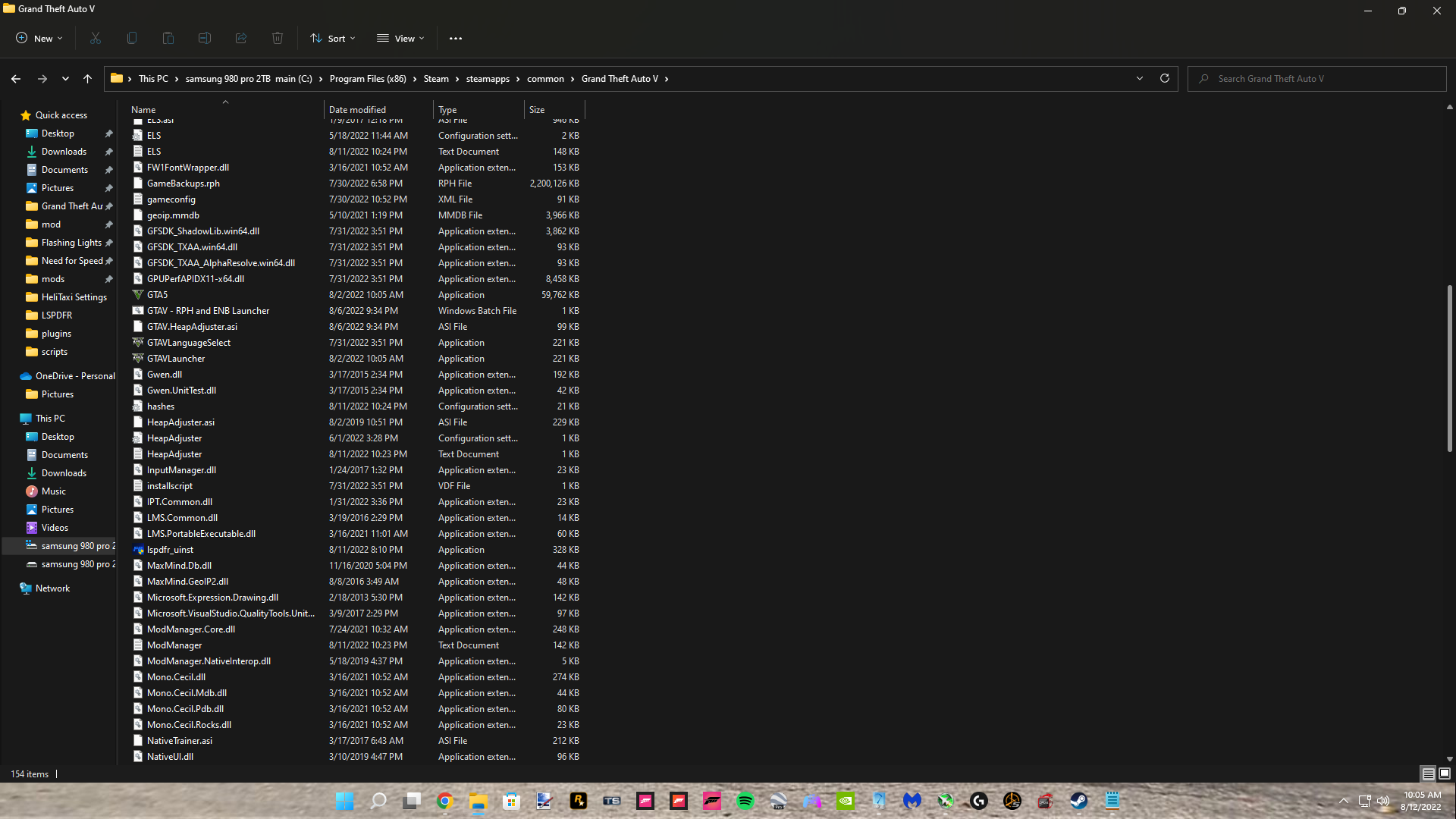Sort files by Date modified column
This screenshot has width=1456, height=819.
[357, 110]
